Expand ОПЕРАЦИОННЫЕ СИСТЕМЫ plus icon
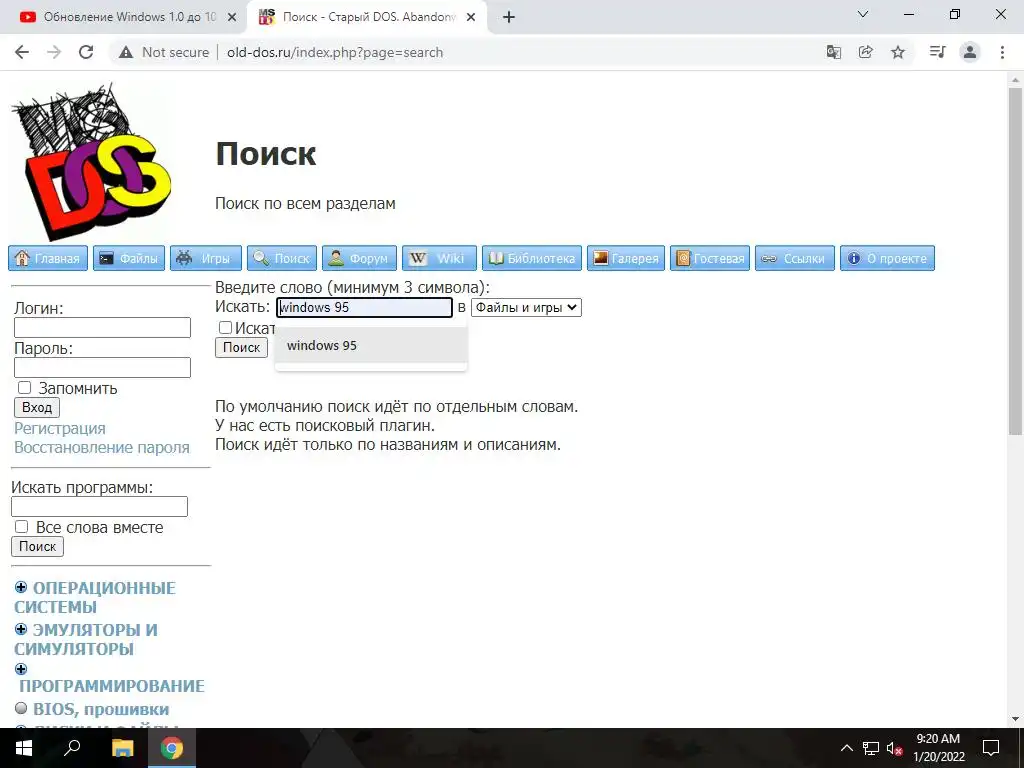The image size is (1024, 768). pos(21,587)
